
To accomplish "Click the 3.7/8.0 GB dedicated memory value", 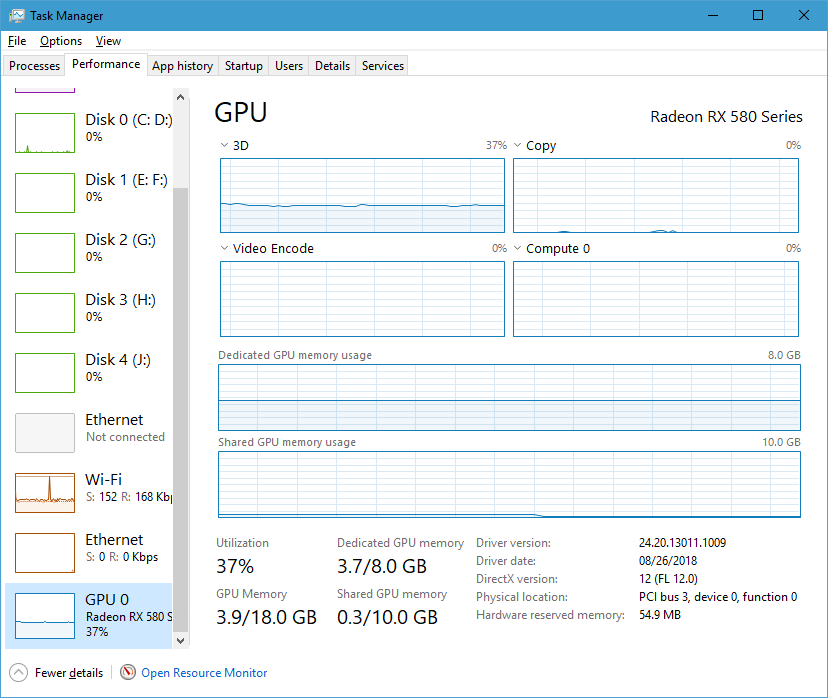I will [x=382, y=567].
